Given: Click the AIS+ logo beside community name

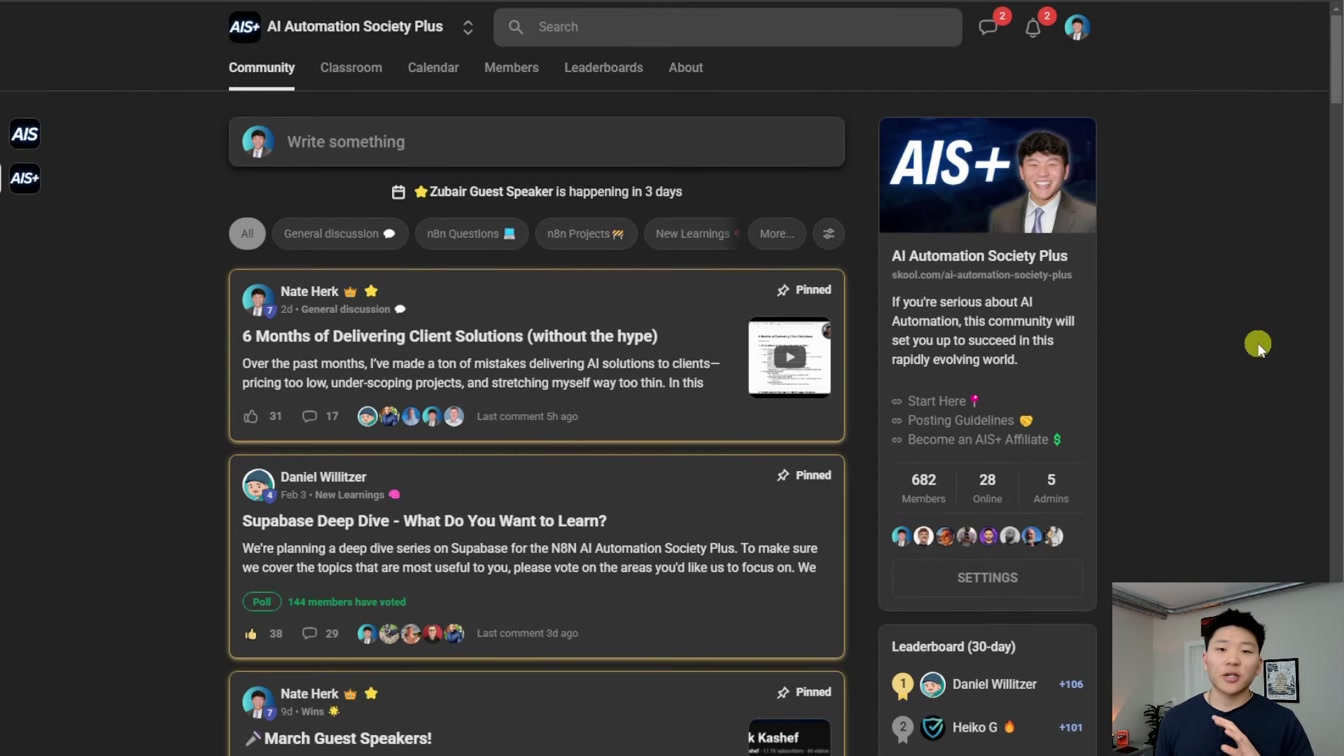Looking at the screenshot, I should coord(244,27).
